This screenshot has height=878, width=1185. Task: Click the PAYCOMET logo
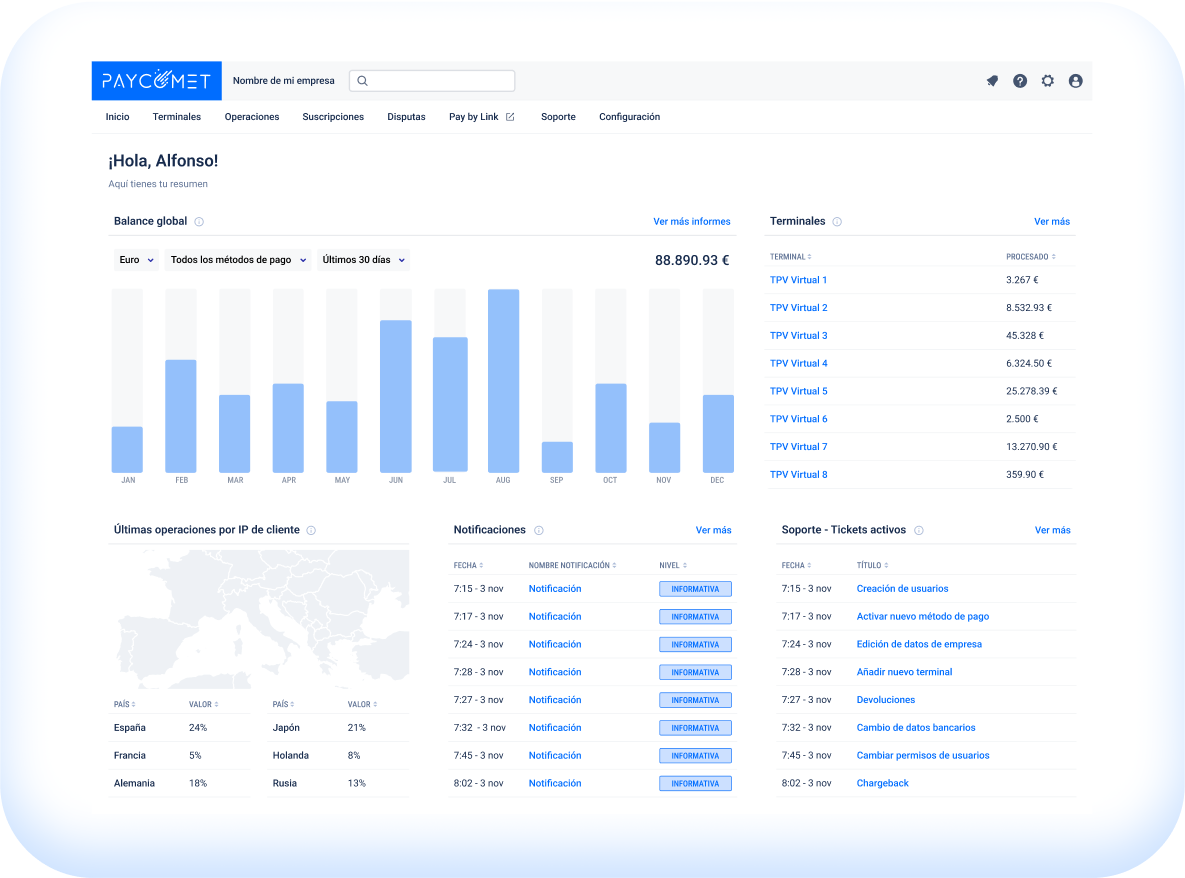tap(156, 81)
